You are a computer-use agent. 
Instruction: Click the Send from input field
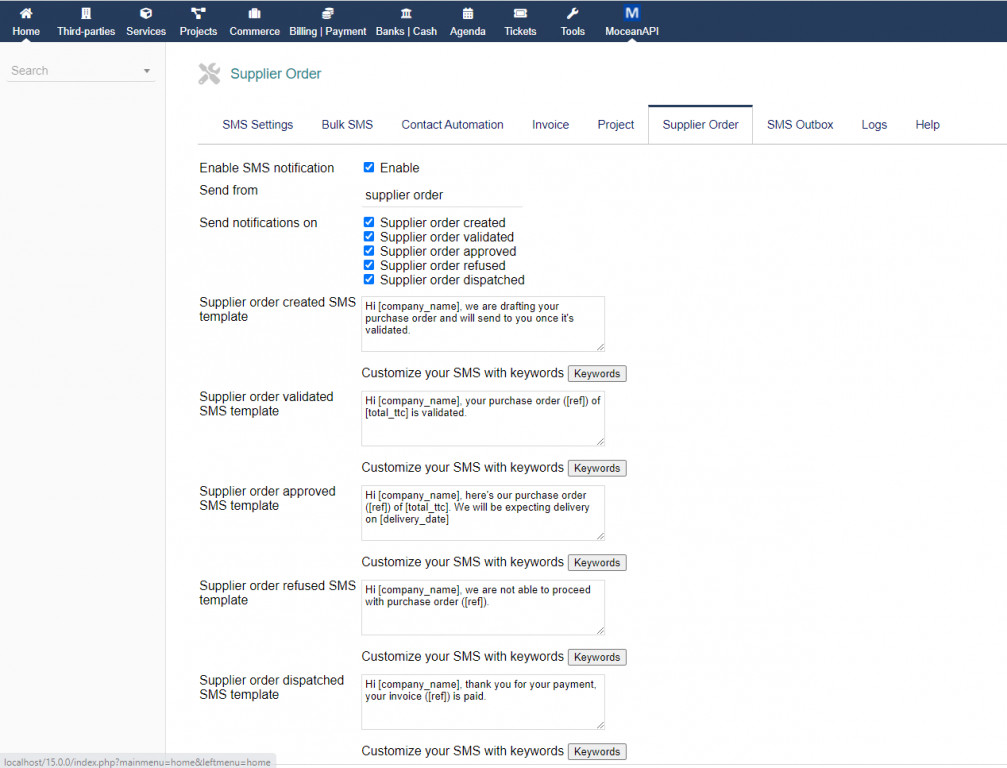(441, 195)
